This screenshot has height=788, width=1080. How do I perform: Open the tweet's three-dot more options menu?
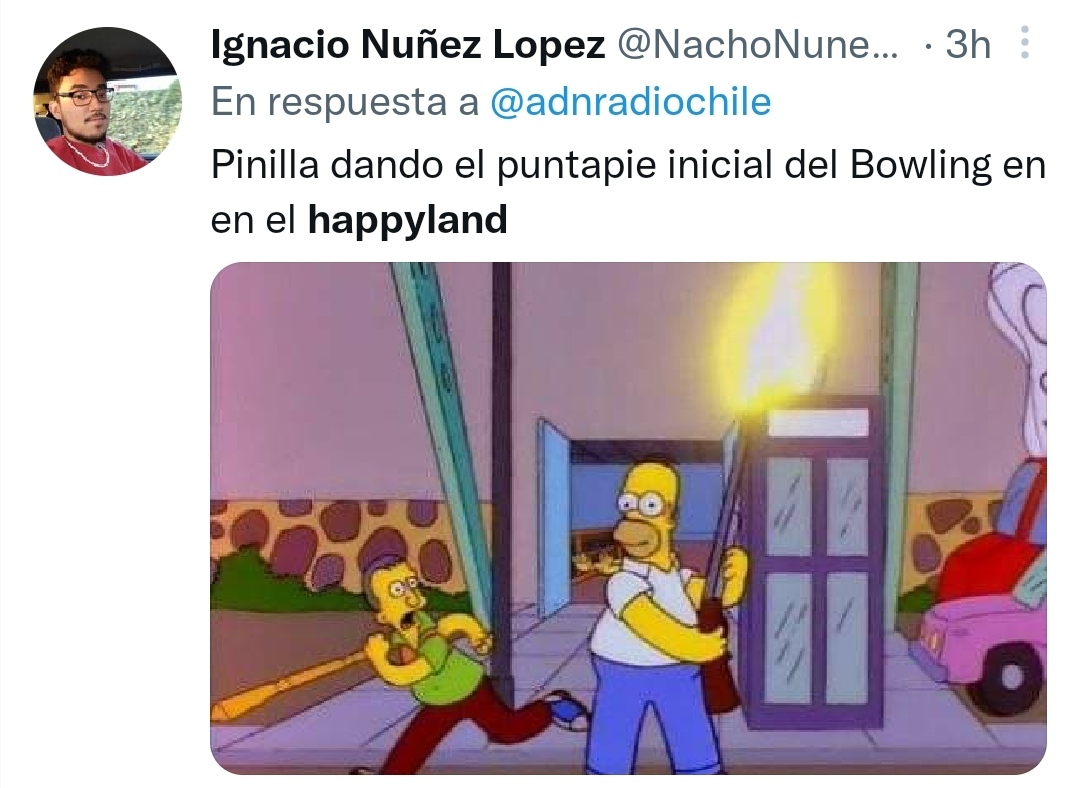[x=1024, y=43]
